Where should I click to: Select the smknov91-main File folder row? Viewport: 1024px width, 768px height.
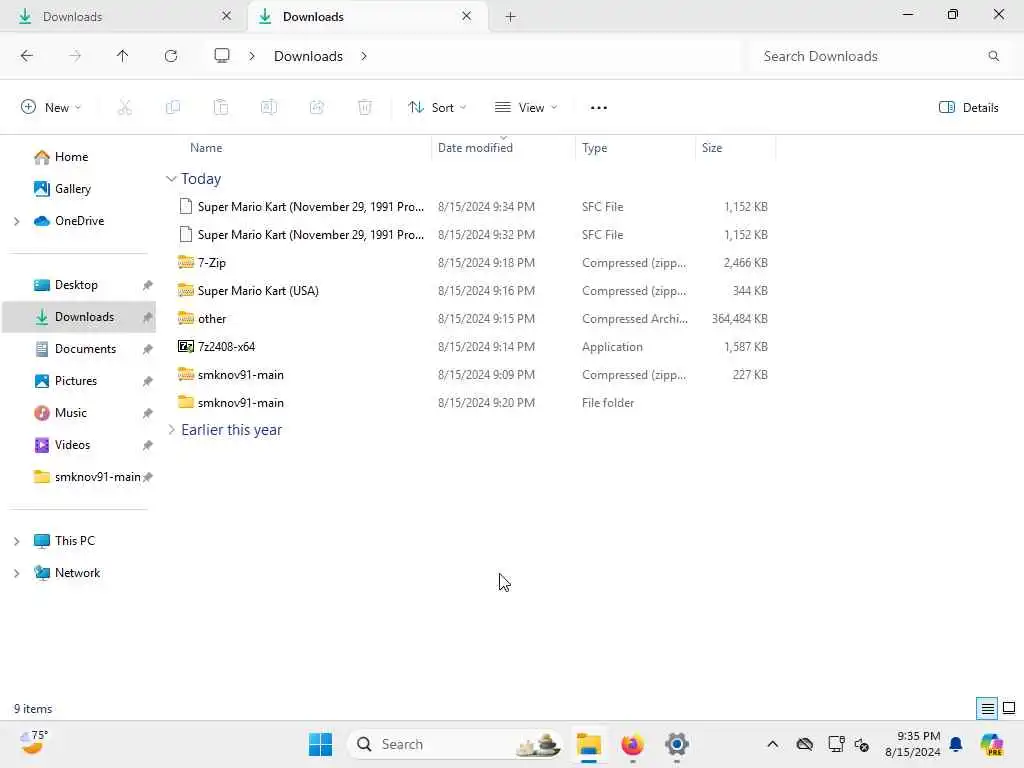(473, 403)
